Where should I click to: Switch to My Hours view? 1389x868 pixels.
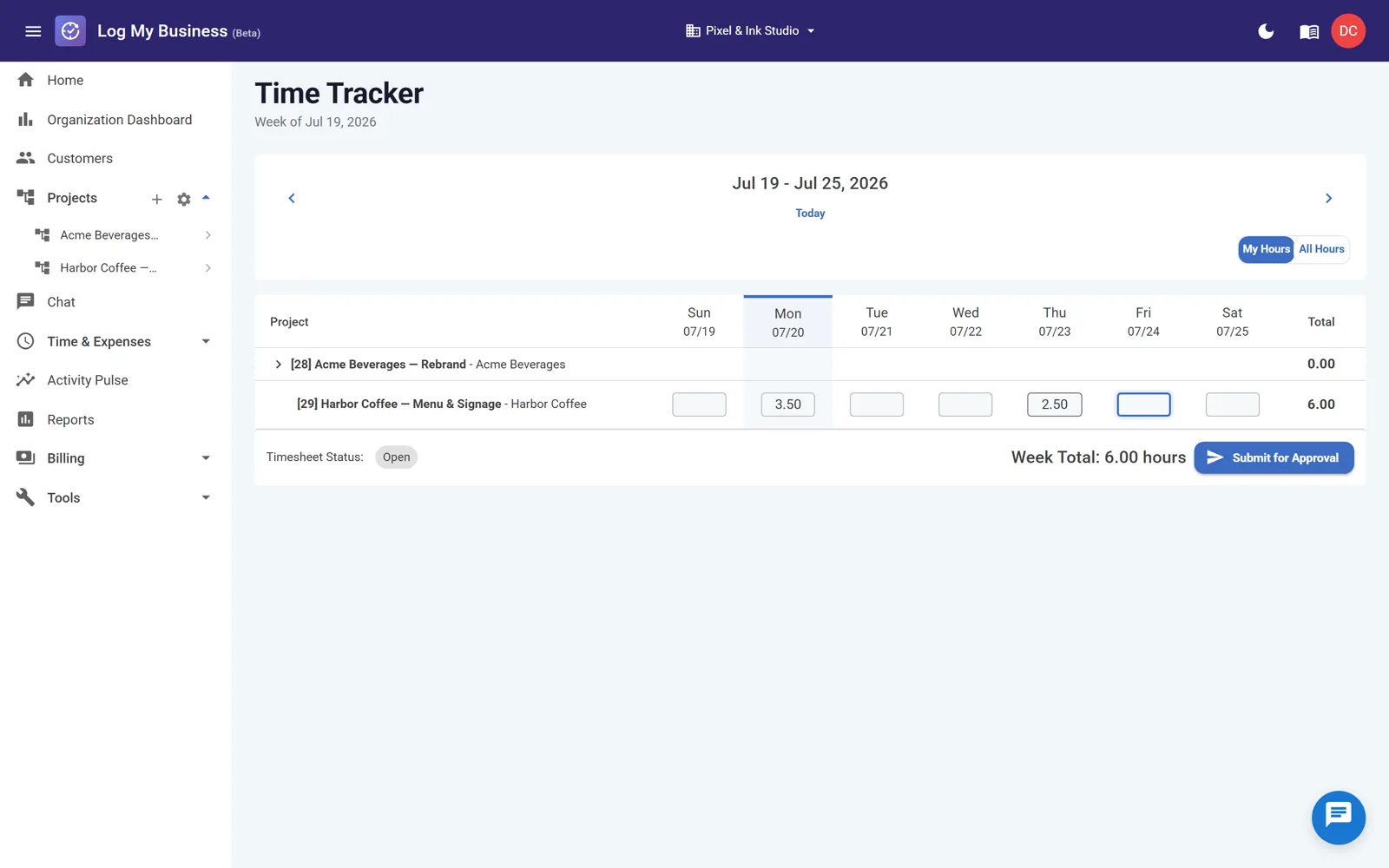click(x=1266, y=249)
